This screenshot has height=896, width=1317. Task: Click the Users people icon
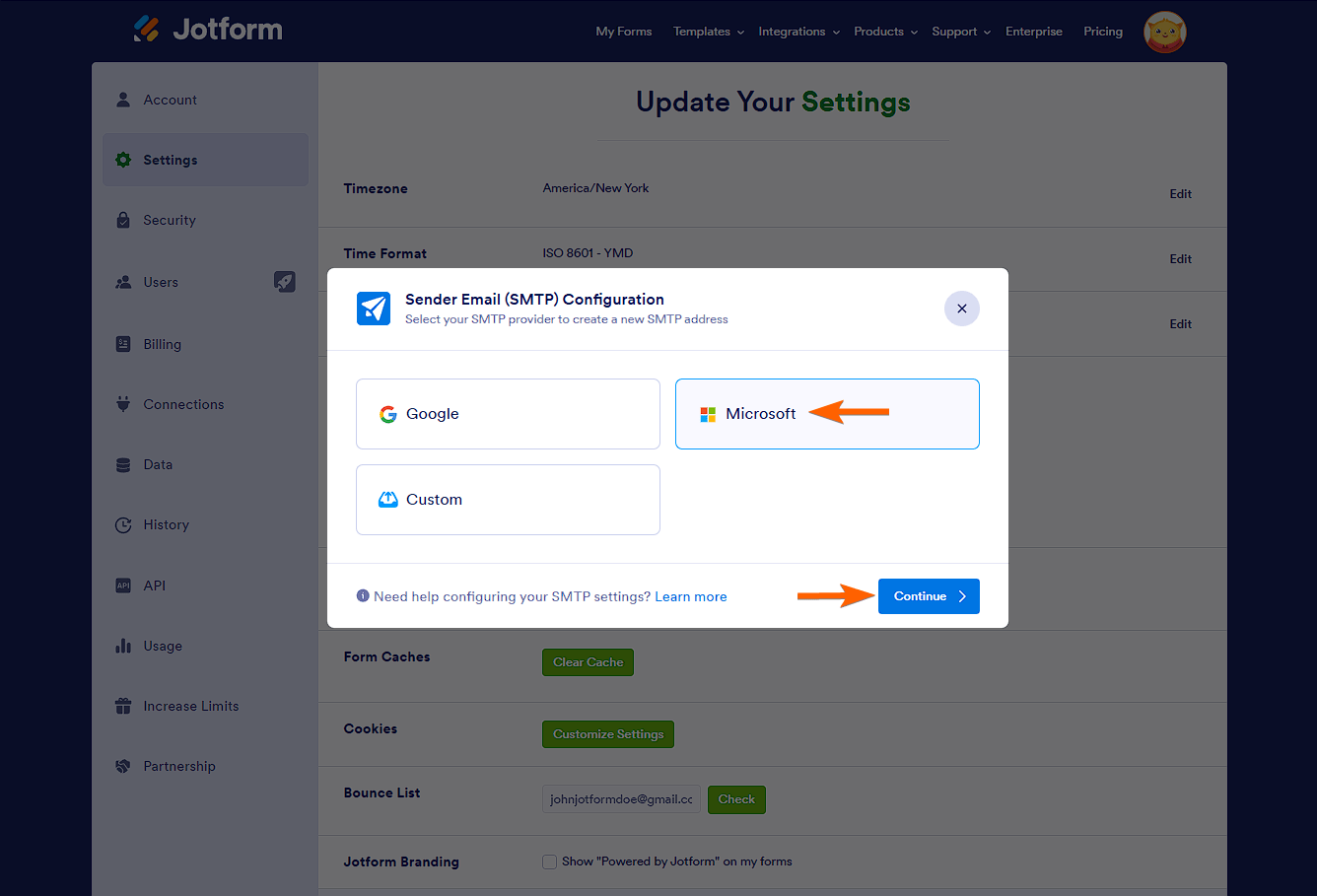[x=123, y=282]
